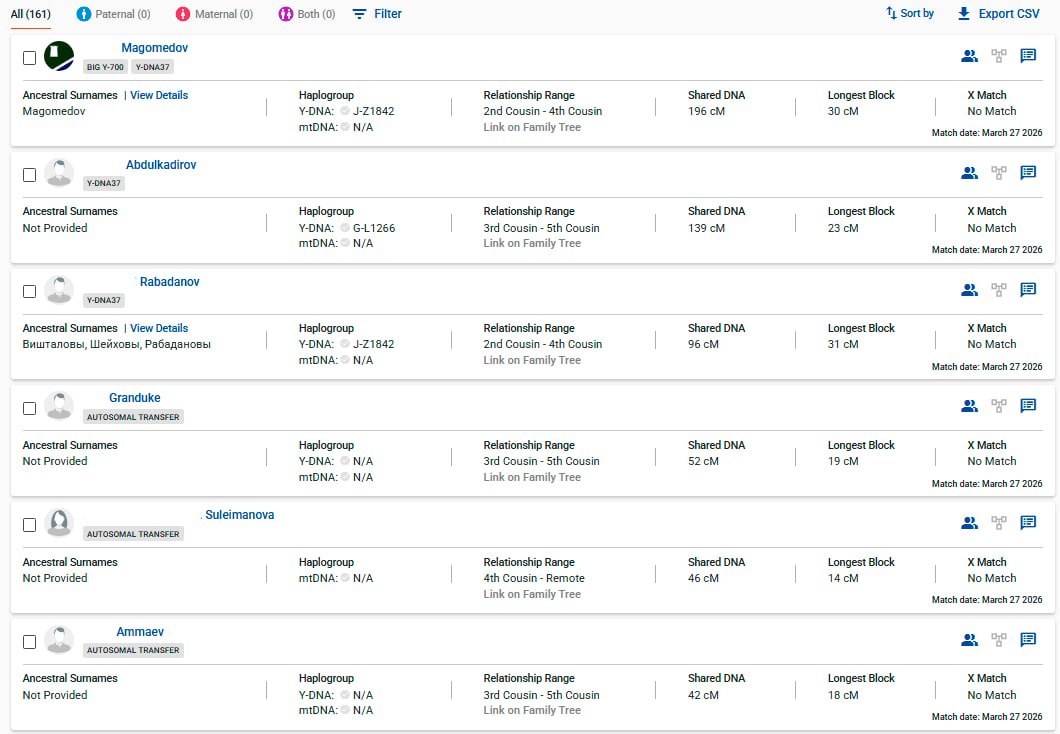
Task: Link Abdulkadirov on Family Tree
Action: click(x=532, y=243)
